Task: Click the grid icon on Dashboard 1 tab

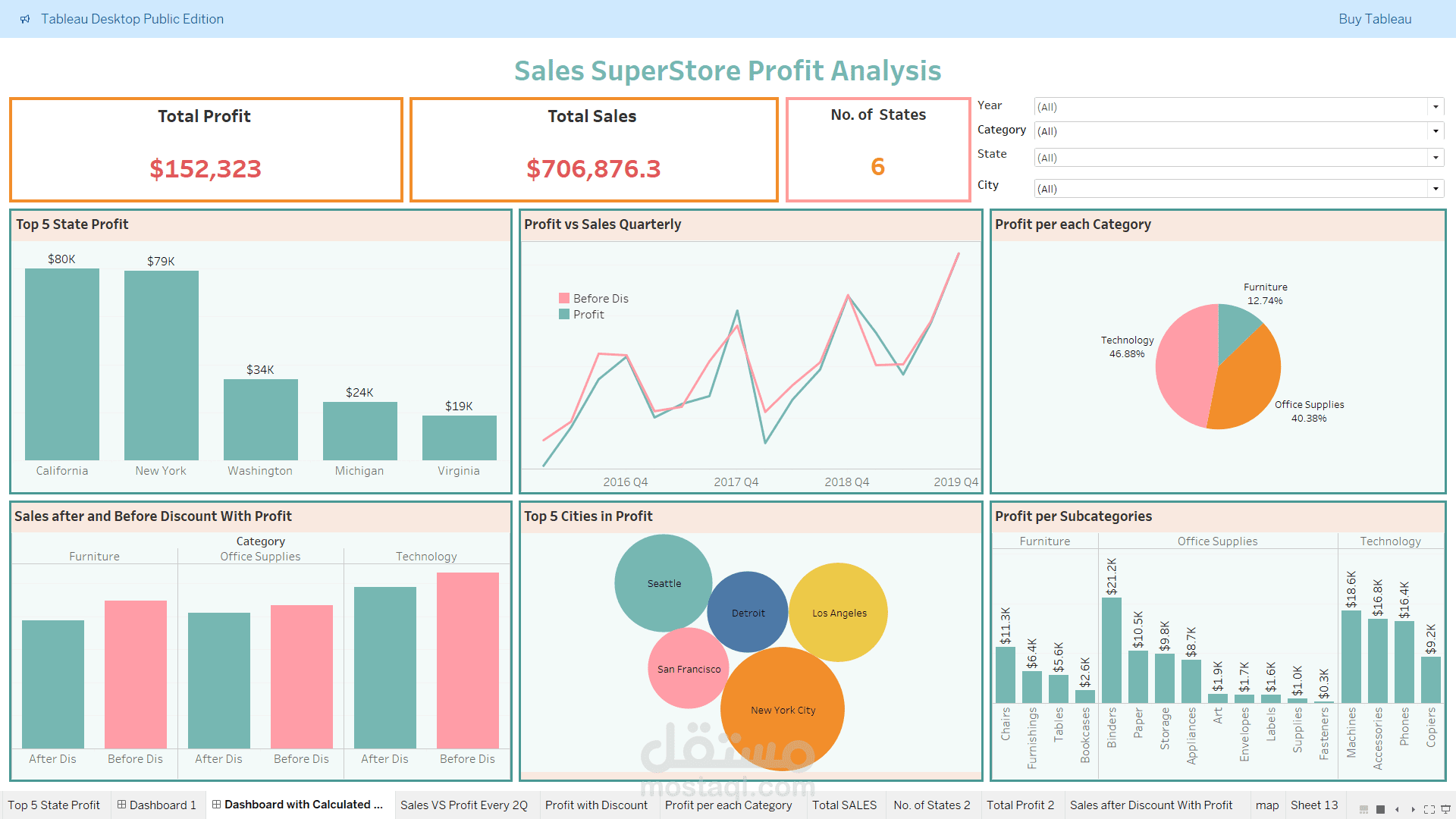Action: click(121, 805)
